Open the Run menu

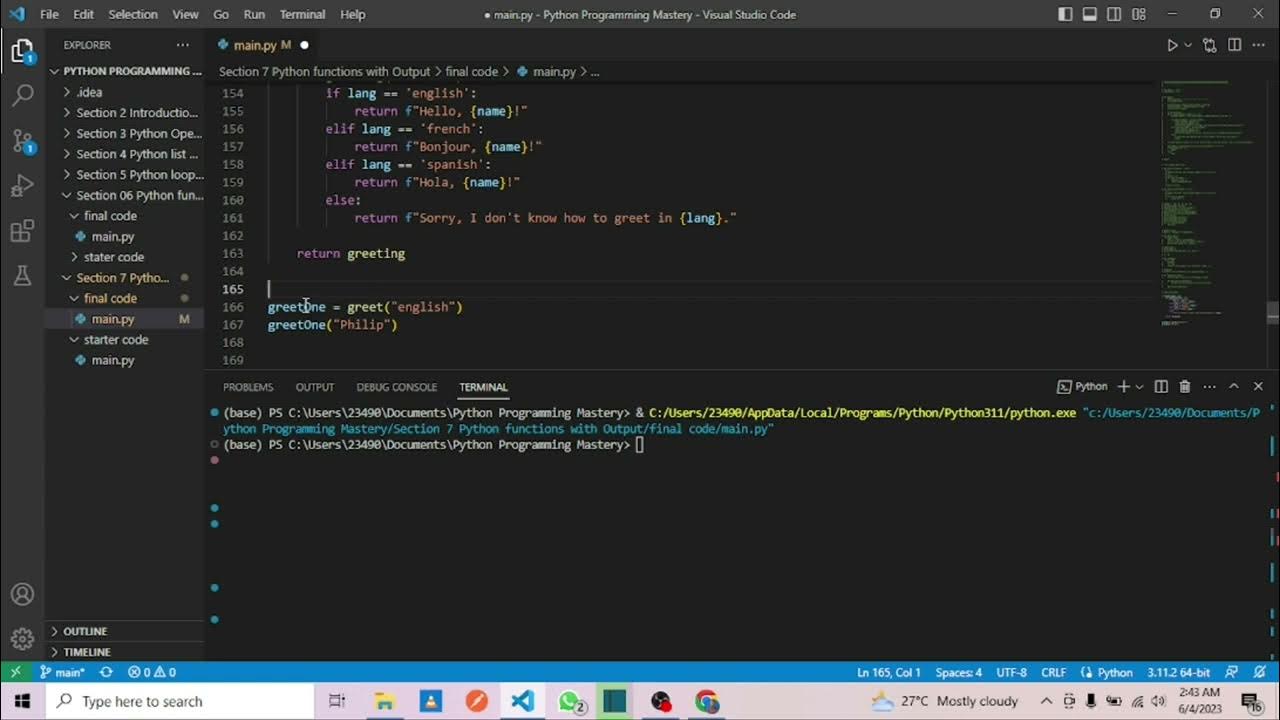[254, 14]
